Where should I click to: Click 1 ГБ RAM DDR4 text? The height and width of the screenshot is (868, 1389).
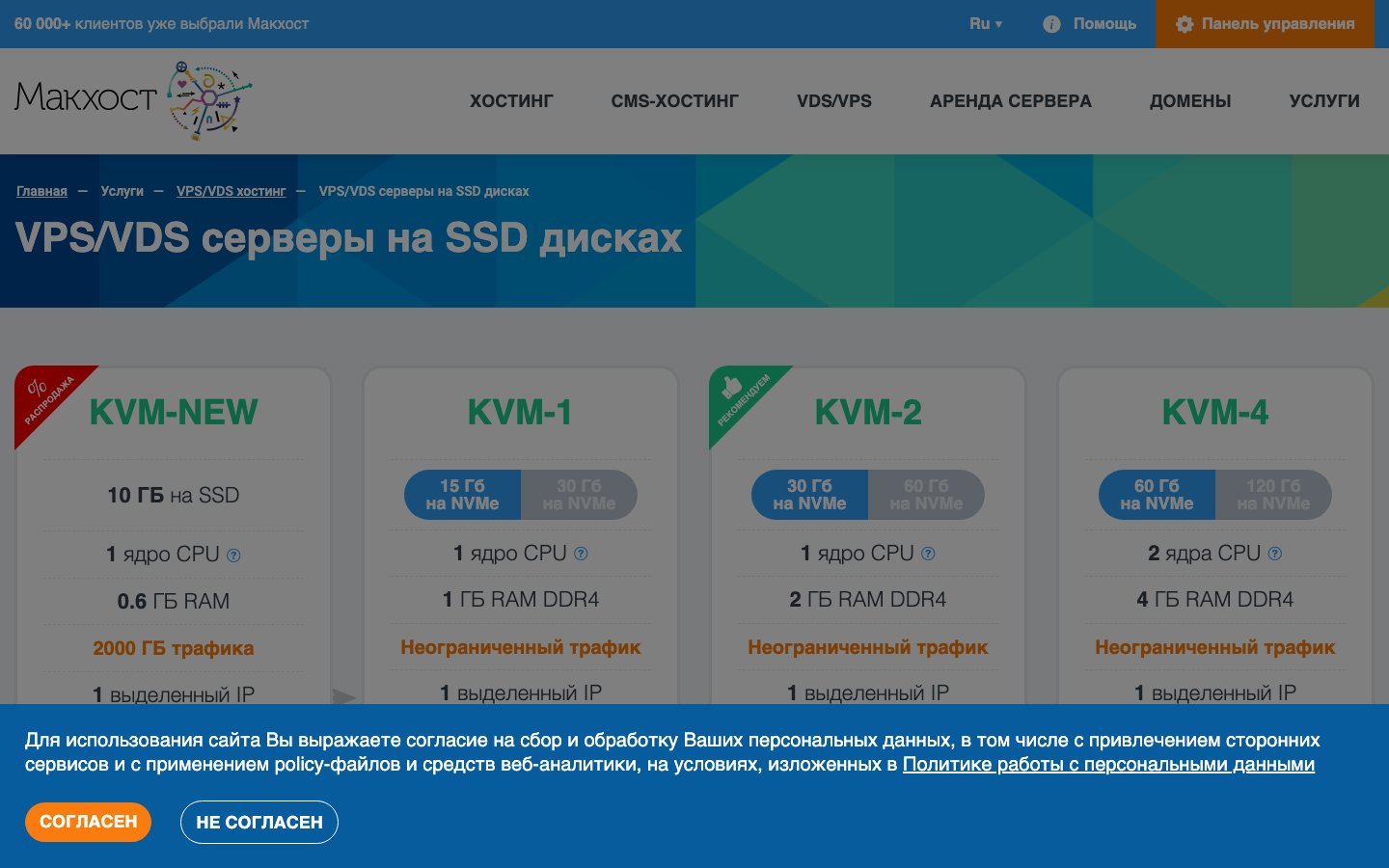point(521,600)
